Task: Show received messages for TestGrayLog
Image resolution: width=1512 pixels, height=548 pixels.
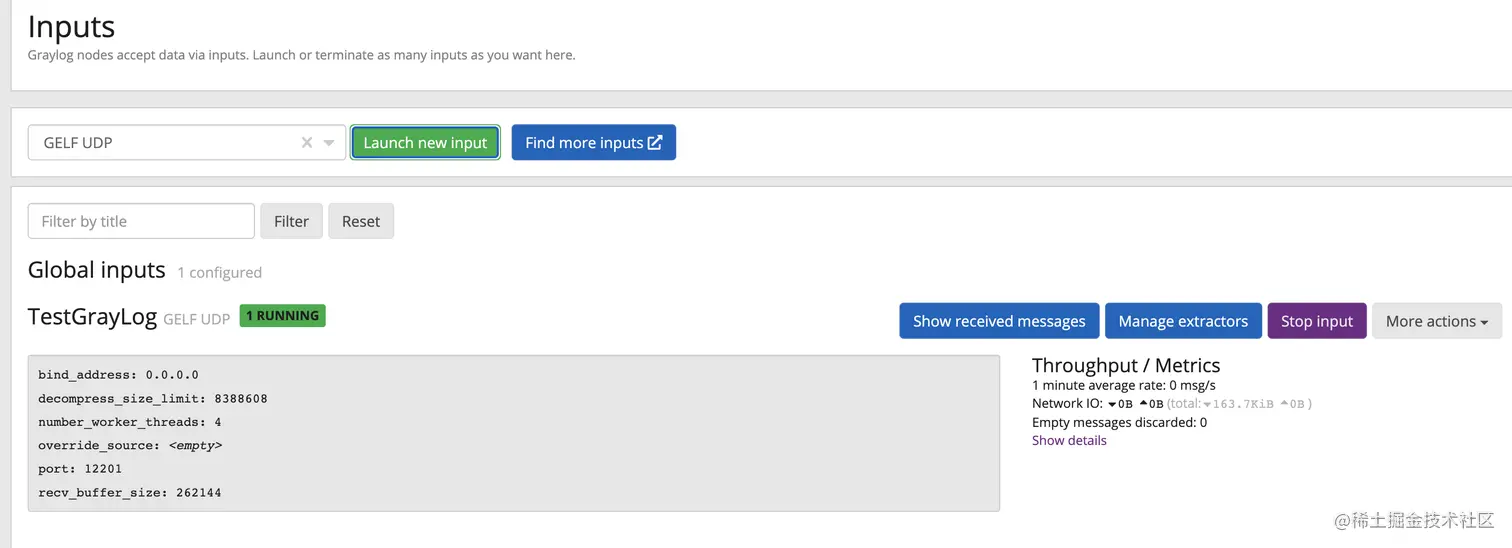Action: click(999, 321)
